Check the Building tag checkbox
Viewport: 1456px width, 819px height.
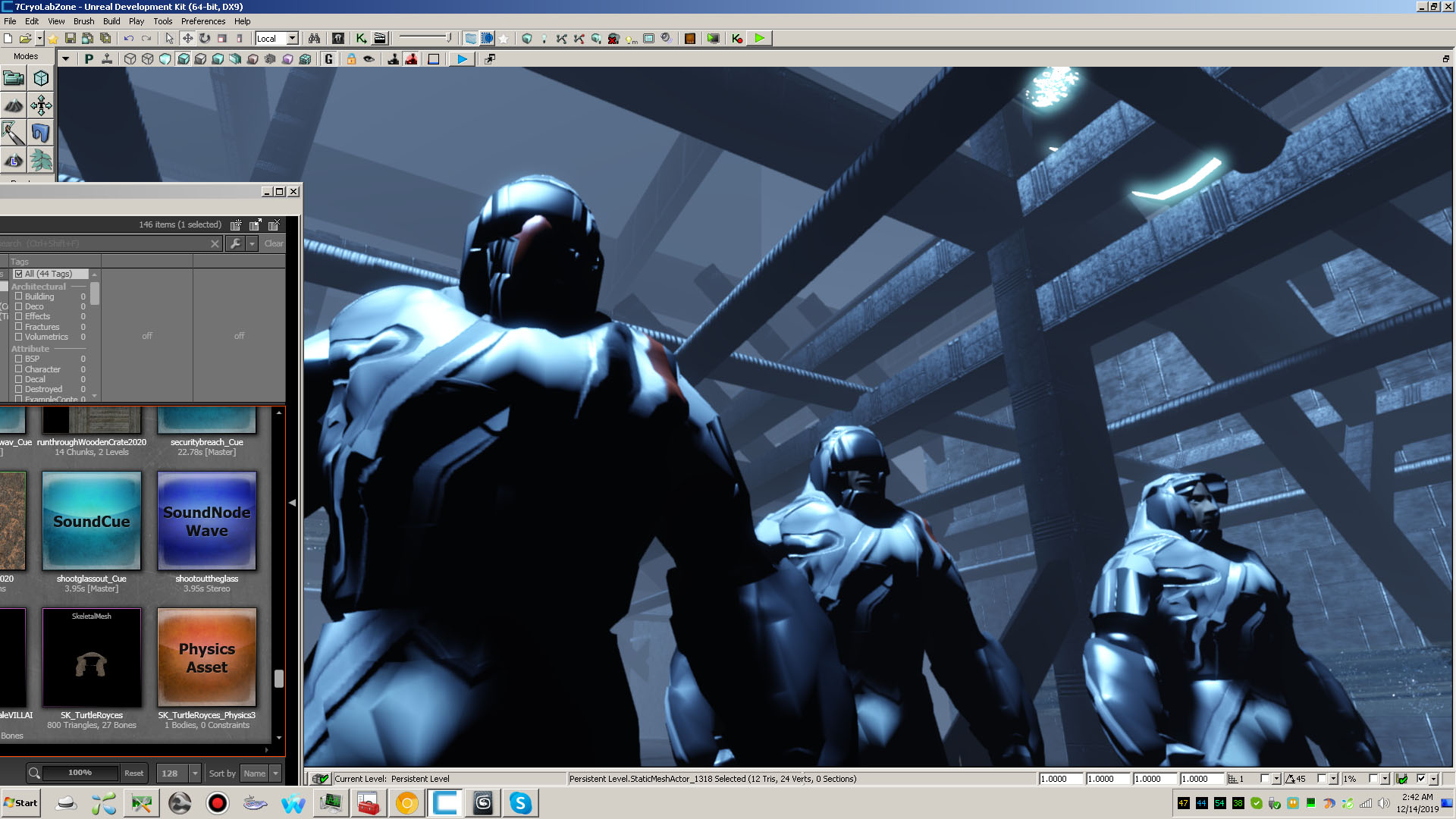pos(19,297)
